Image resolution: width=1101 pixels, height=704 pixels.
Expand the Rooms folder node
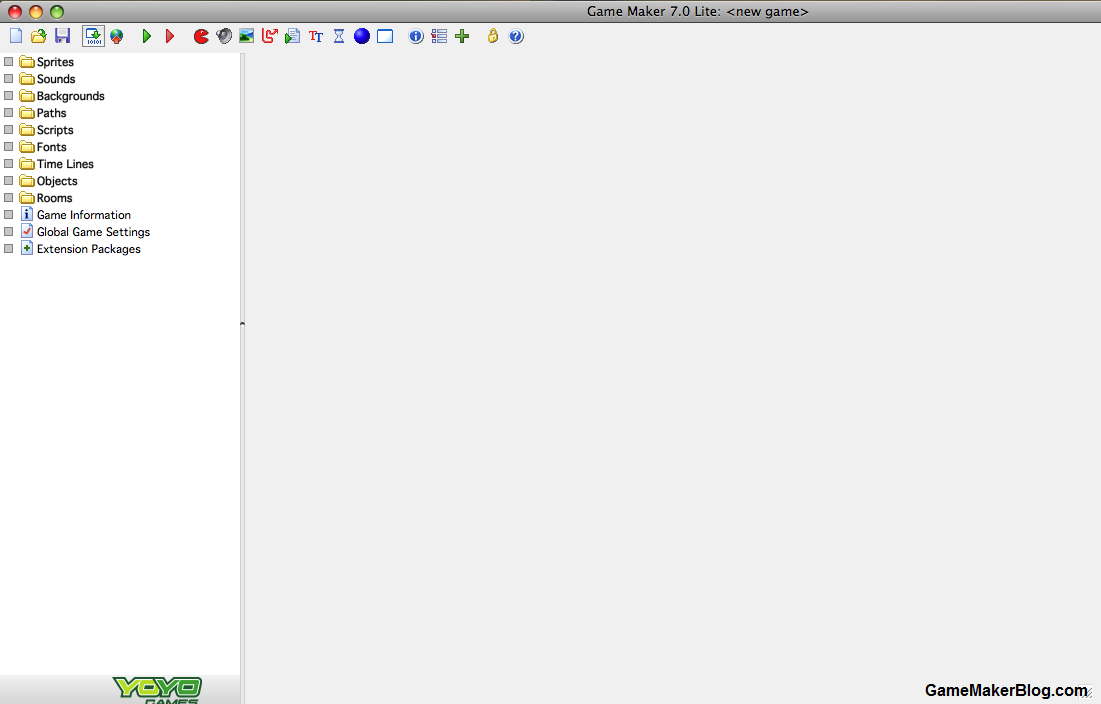8,198
